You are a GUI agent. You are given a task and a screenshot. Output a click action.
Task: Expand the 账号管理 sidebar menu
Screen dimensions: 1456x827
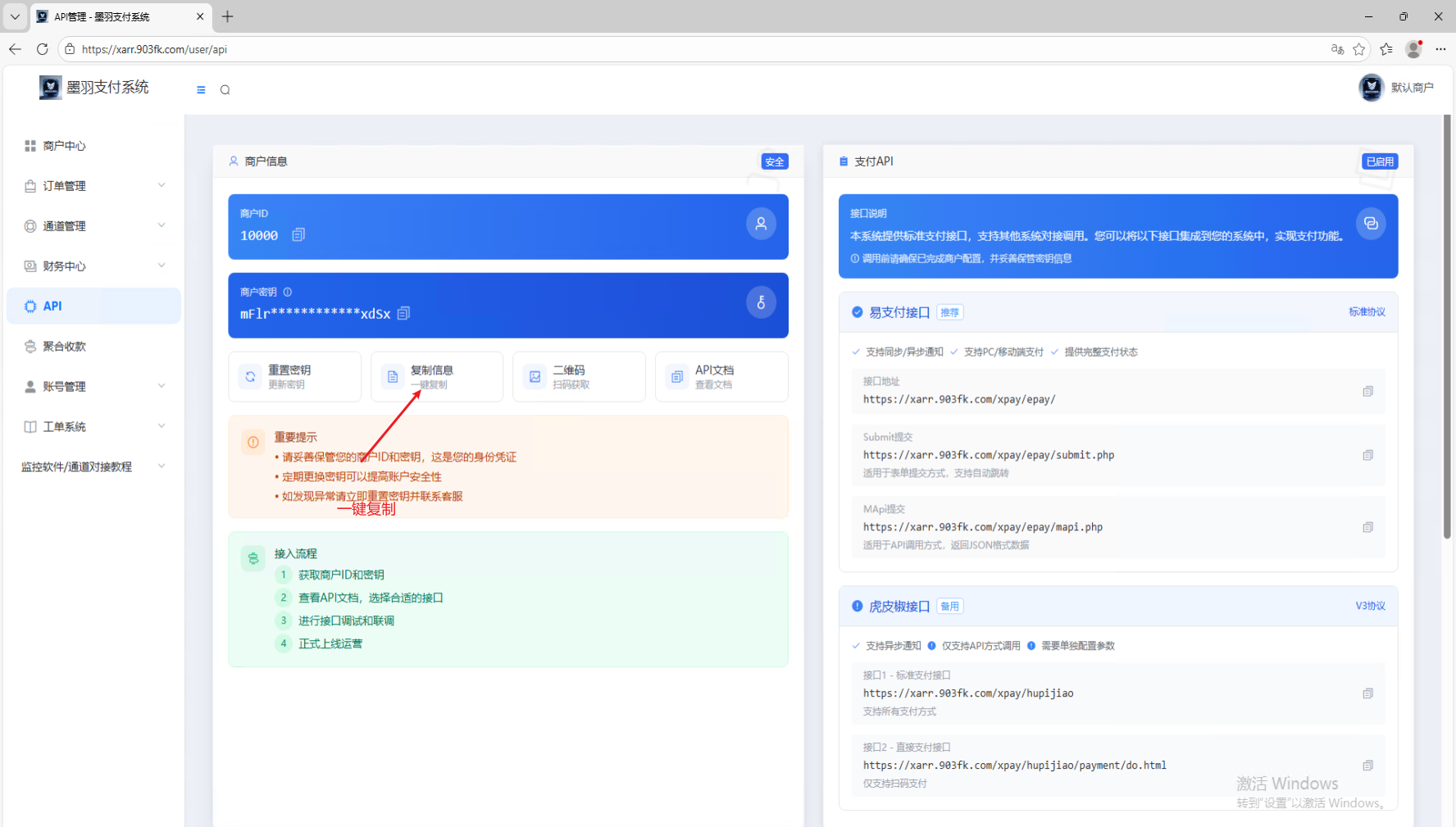pyautogui.click(x=94, y=387)
